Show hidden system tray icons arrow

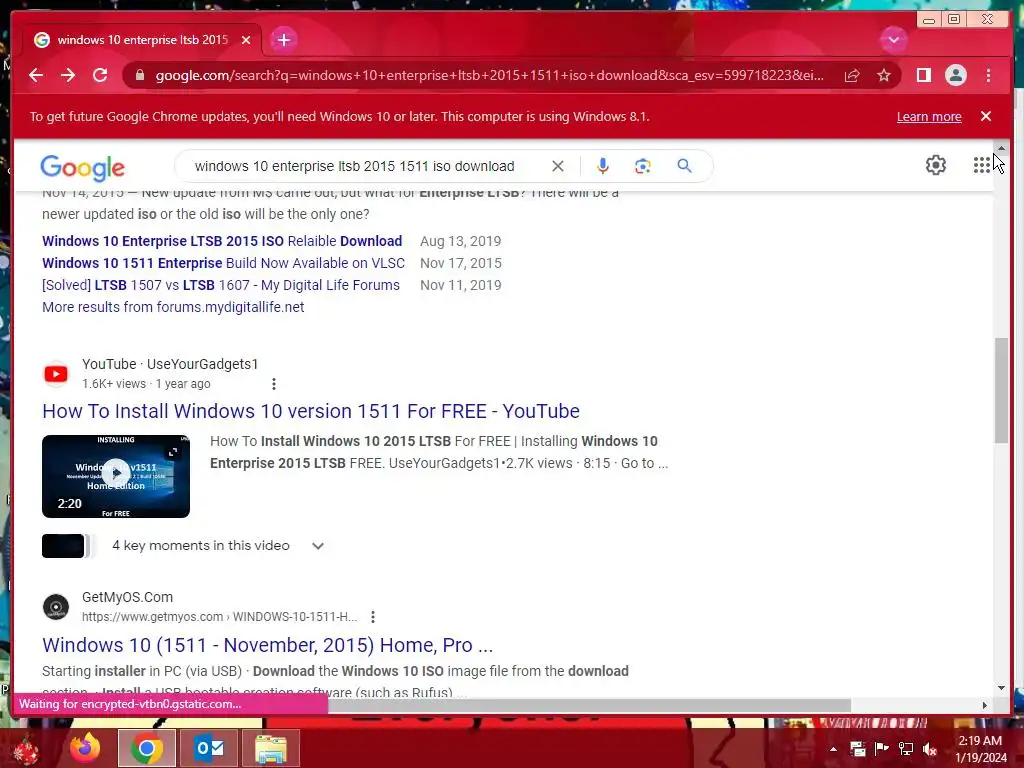coord(833,749)
